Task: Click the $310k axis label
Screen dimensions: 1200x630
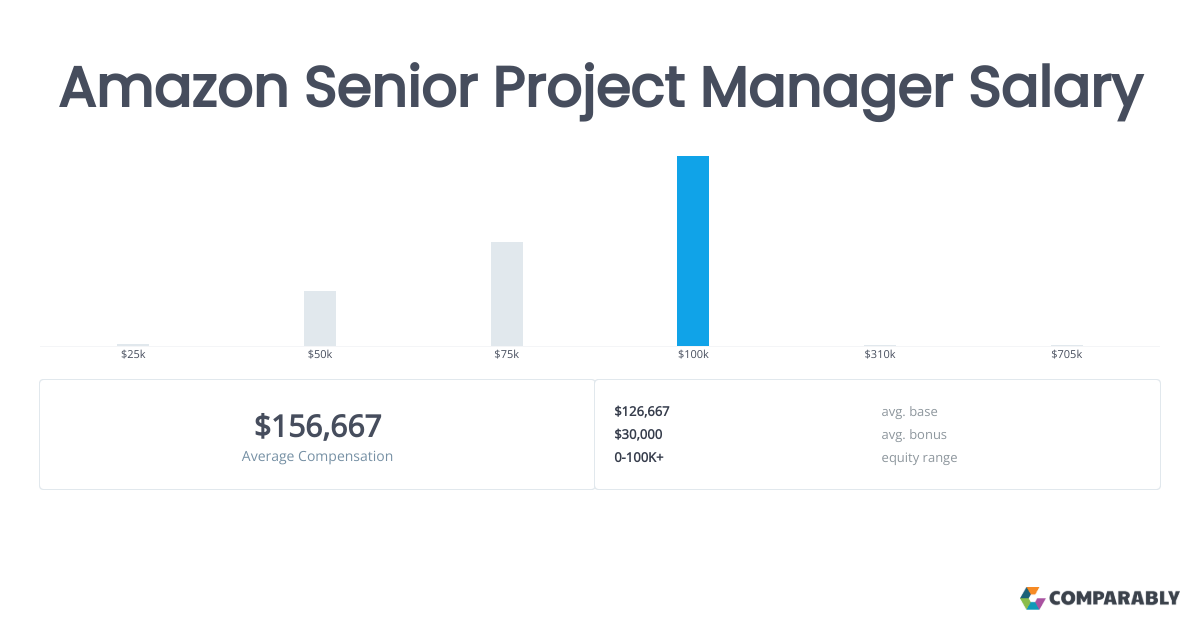Action: click(x=880, y=355)
